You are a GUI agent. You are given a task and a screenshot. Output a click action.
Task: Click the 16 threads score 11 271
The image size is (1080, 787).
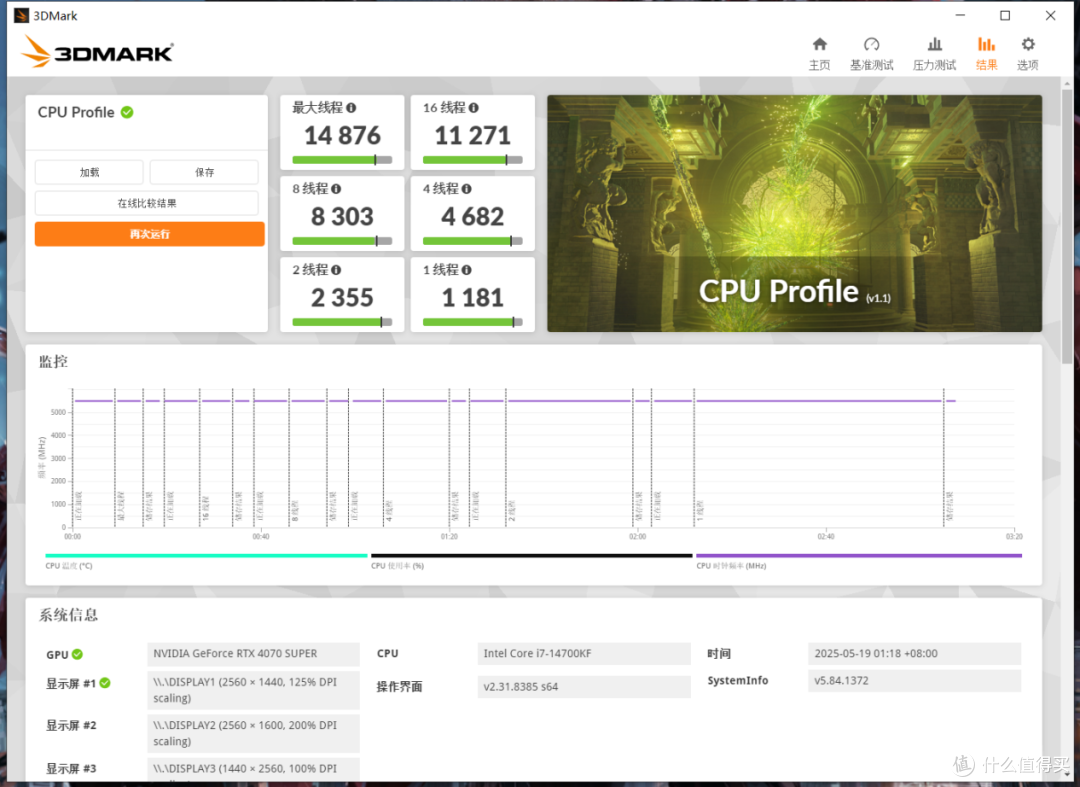click(x=472, y=136)
